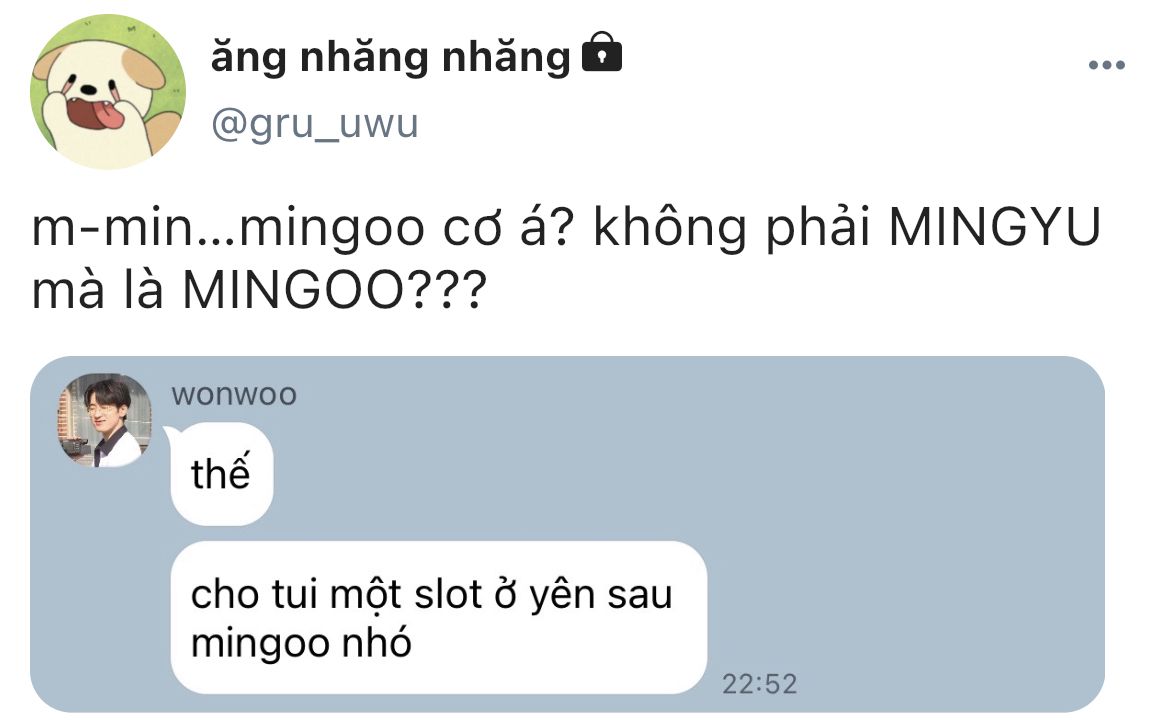Select the 'thế' chat bubble

(x=220, y=474)
